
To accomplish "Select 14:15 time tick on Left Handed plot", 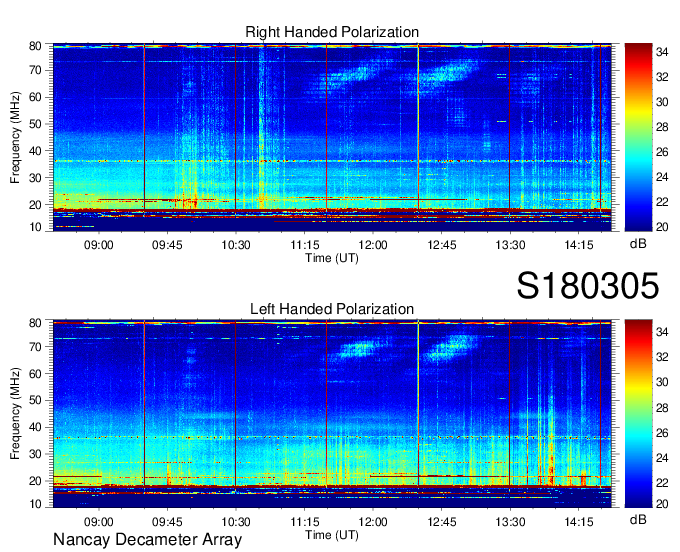I will (x=579, y=522).
